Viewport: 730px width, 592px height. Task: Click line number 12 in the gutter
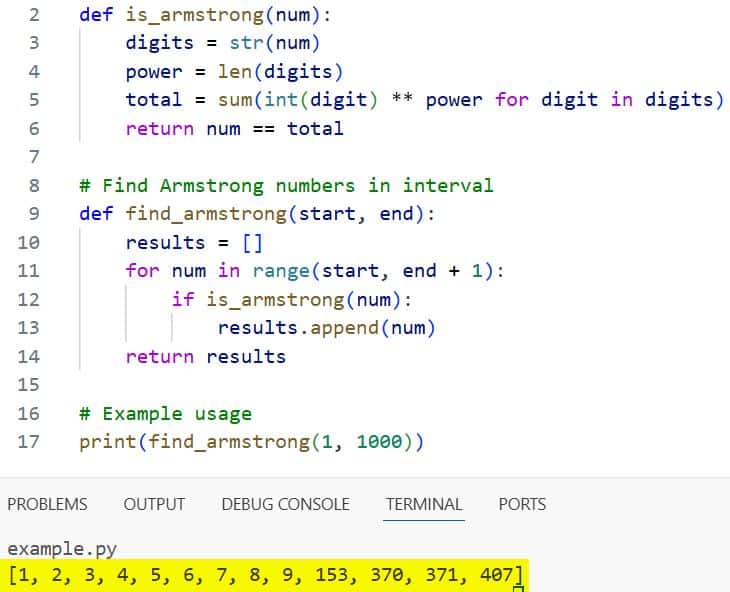pyautogui.click(x=28, y=299)
